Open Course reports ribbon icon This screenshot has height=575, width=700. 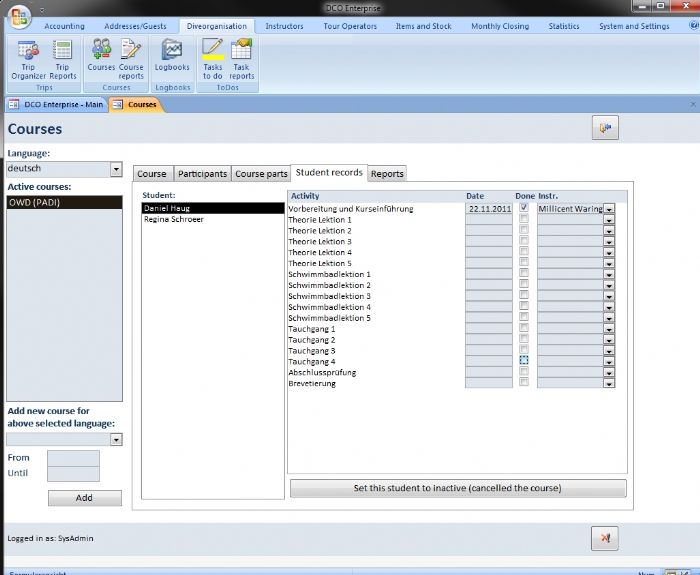pos(131,58)
